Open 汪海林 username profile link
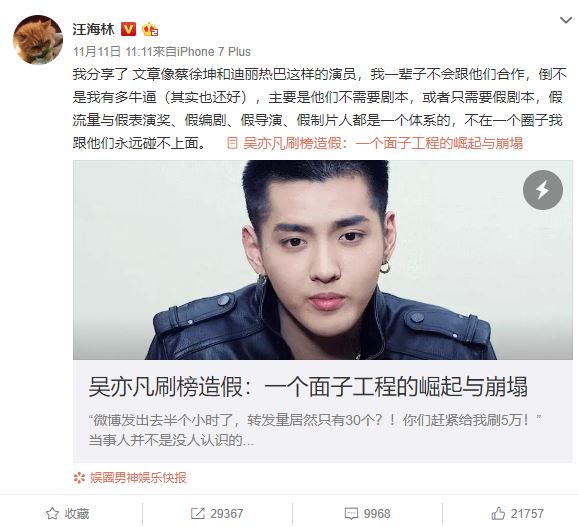579x527 pixels. tap(93, 29)
